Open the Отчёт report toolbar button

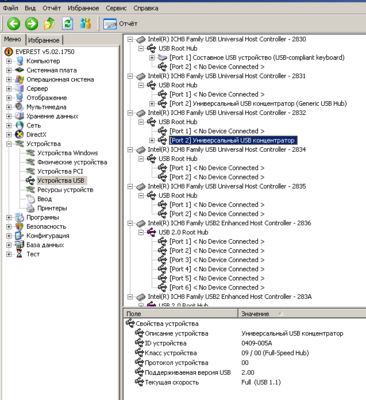tap(120, 24)
